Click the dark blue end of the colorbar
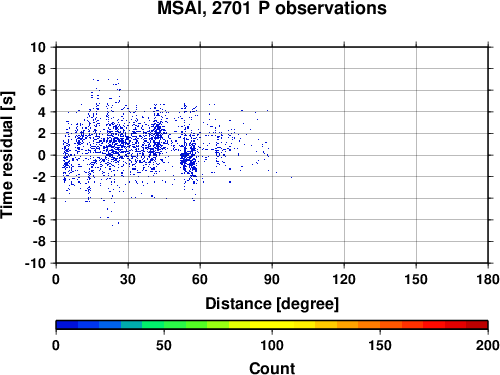Screen dimensions: 500x375 tap(67, 325)
